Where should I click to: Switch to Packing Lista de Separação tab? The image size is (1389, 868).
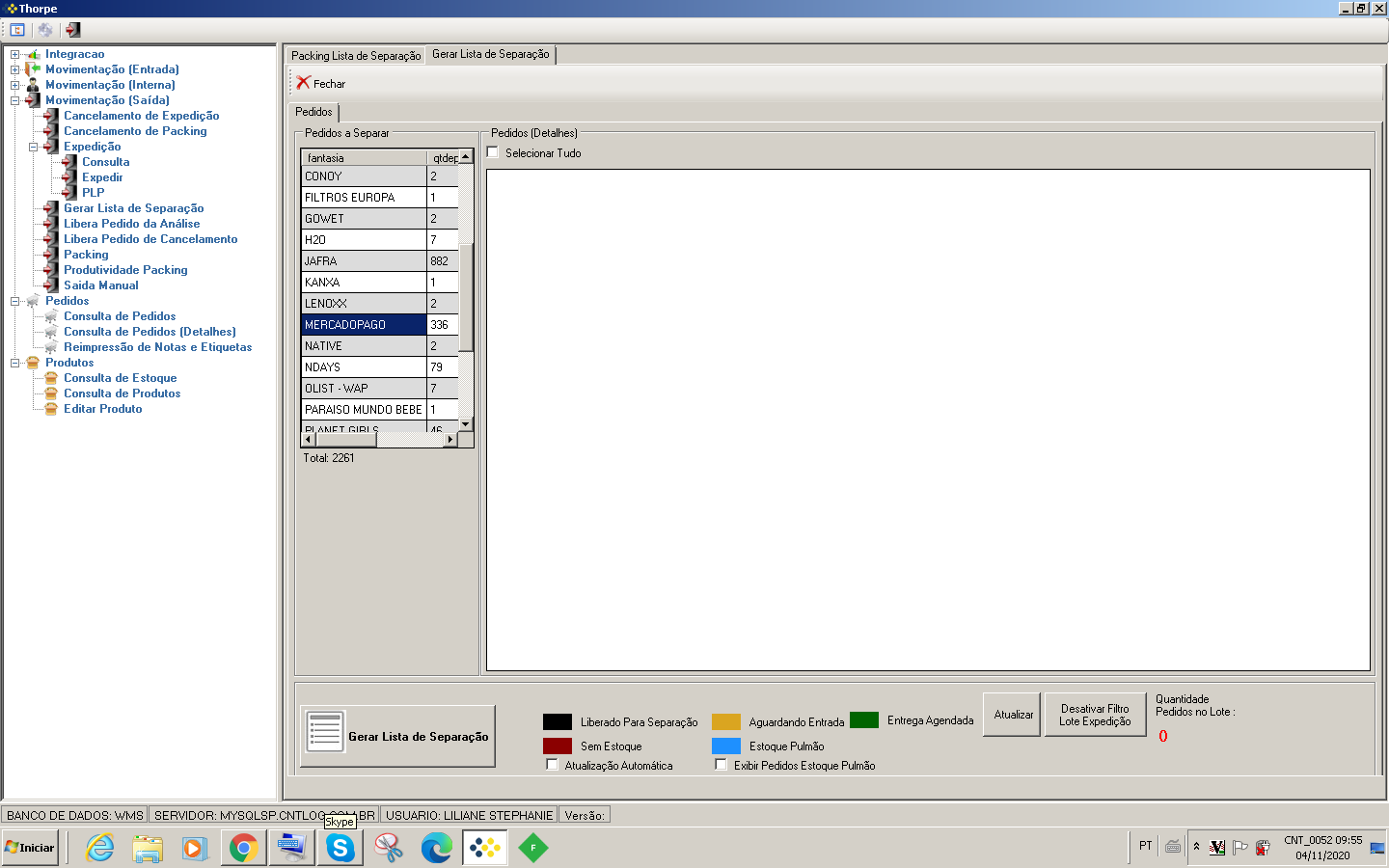(356, 56)
